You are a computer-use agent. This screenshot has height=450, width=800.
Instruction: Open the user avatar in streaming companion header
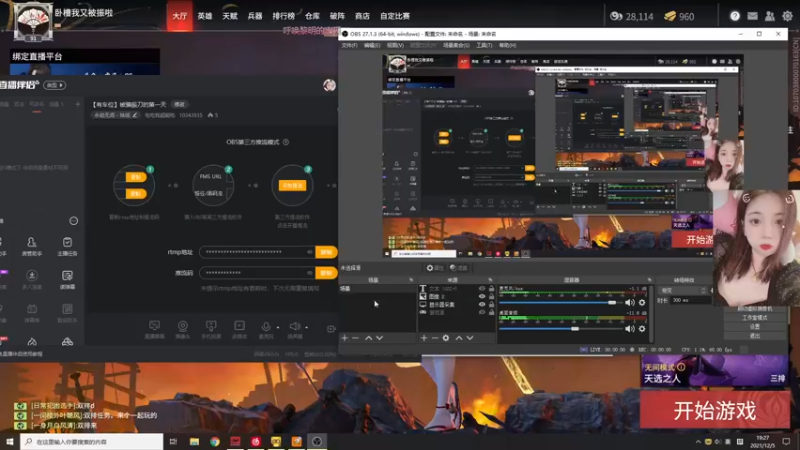pyautogui.click(x=329, y=85)
